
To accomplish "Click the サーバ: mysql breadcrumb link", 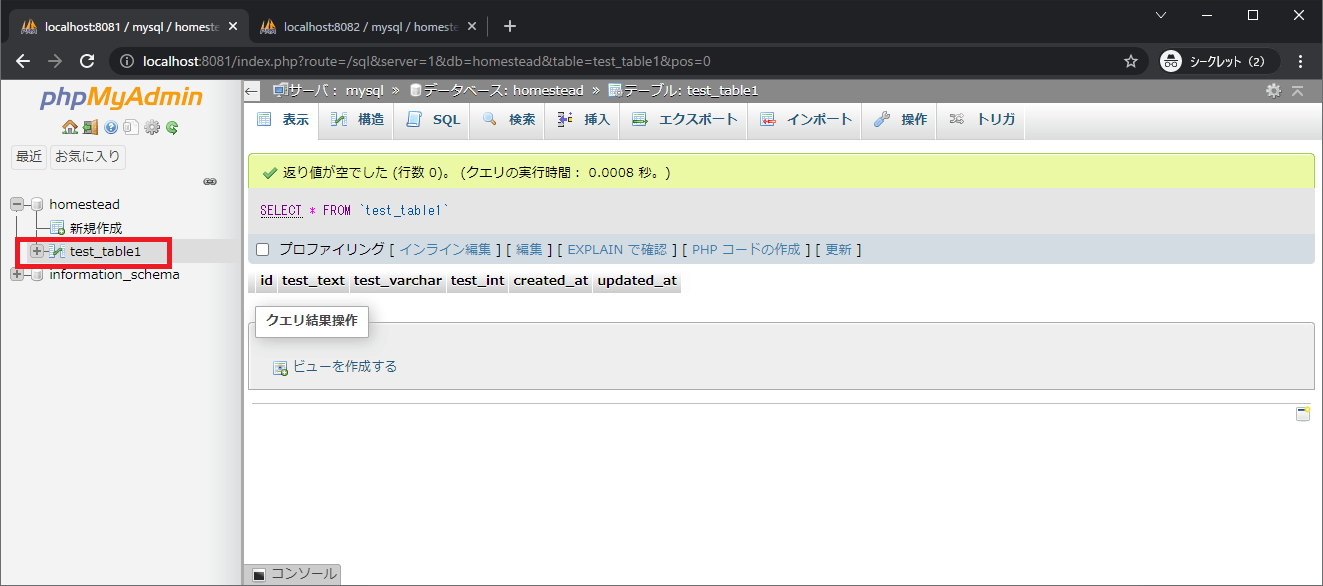I will (336, 91).
